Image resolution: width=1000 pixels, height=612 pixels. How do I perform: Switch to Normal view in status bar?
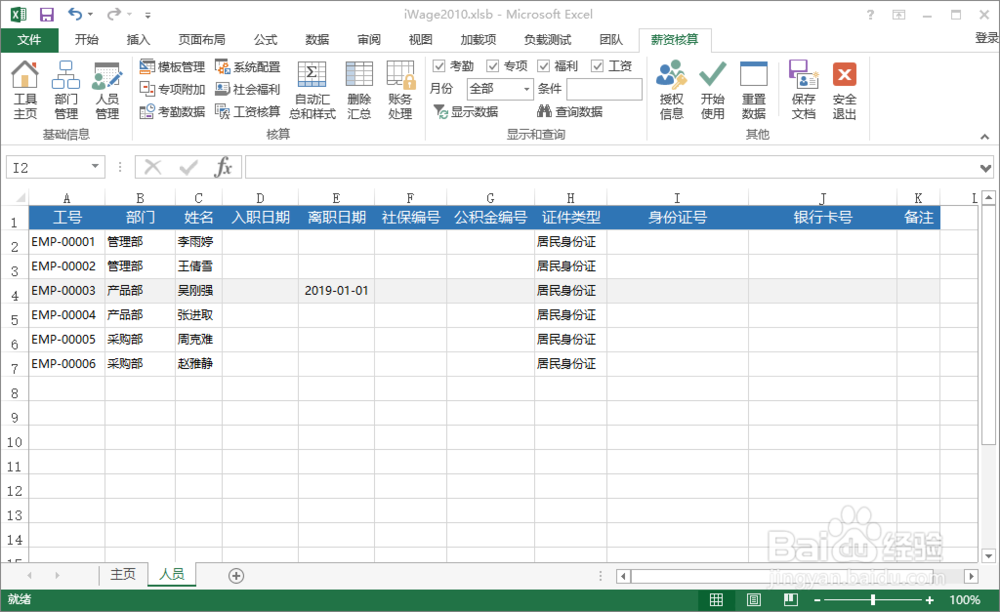tap(716, 600)
